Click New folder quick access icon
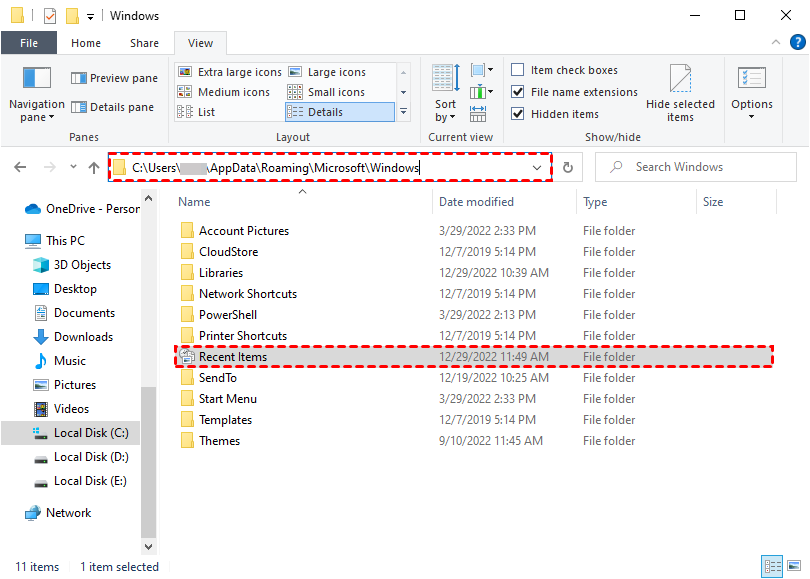 pos(72,16)
